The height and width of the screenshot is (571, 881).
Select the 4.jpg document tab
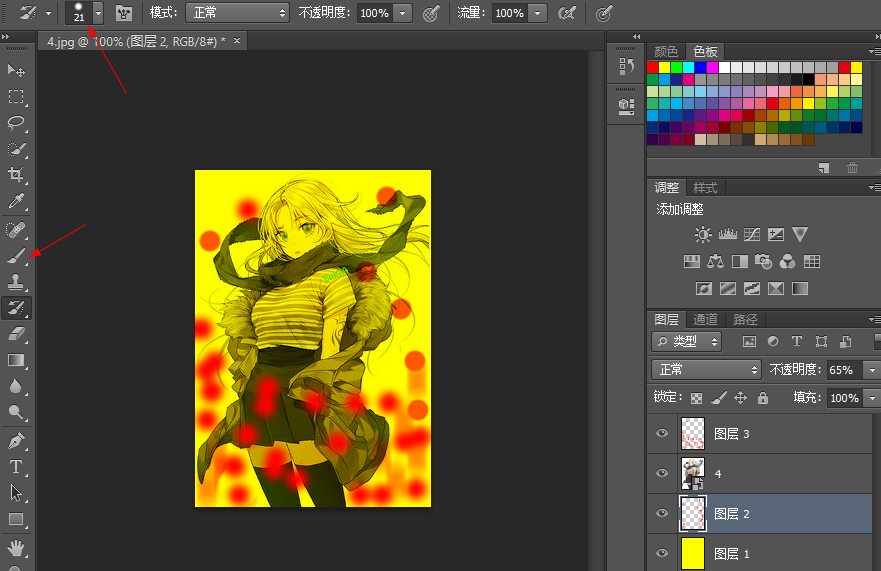tap(135, 42)
